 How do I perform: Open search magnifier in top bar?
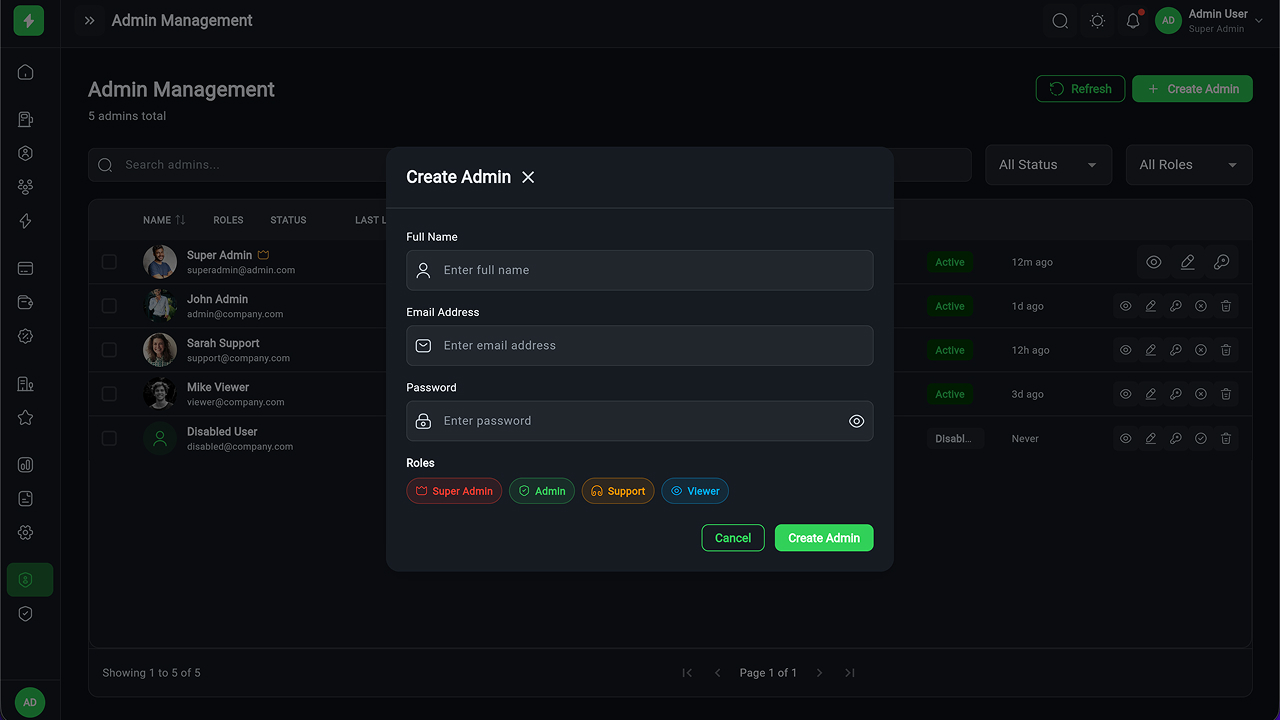tap(1060, 21)
